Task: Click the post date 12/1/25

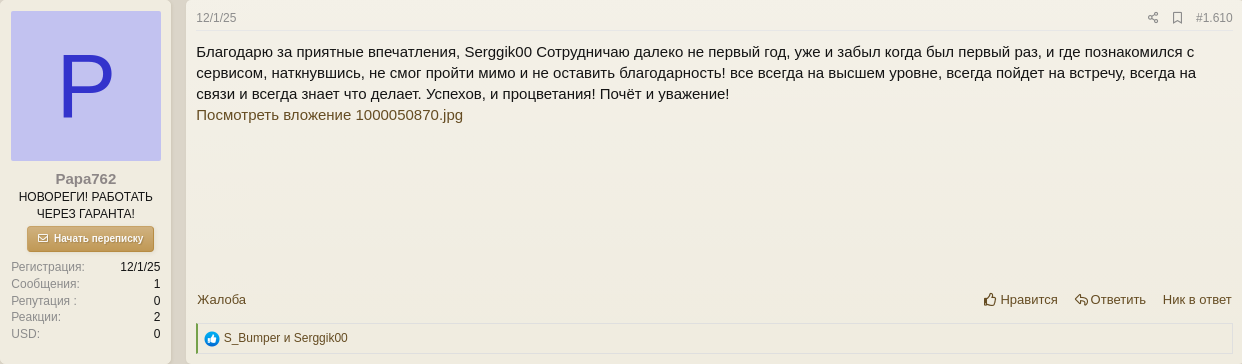Action: pos(216,18)
